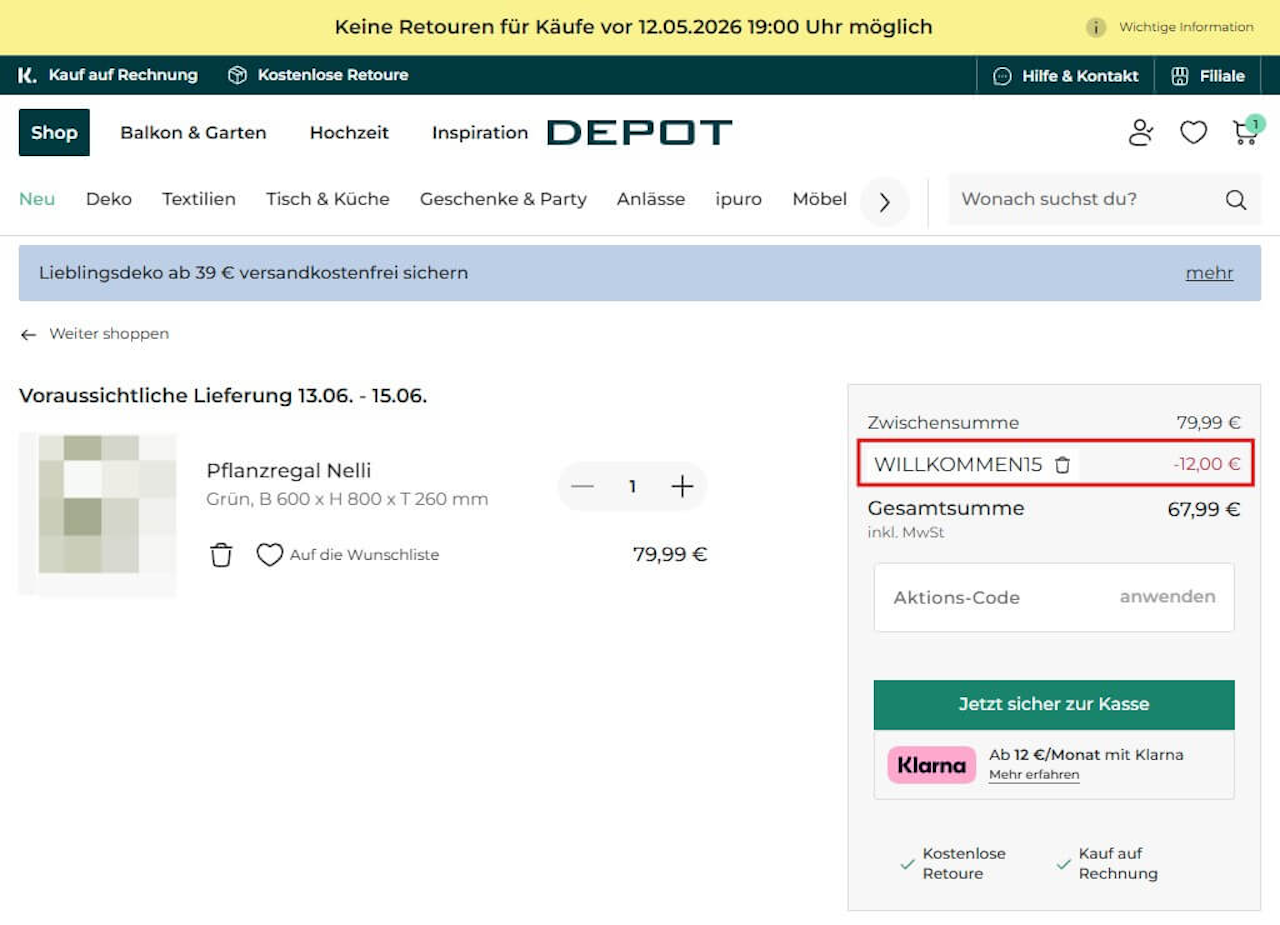Select the ipuro category
The width and height of the screenshot is (1280, 925).
point(739,199)
